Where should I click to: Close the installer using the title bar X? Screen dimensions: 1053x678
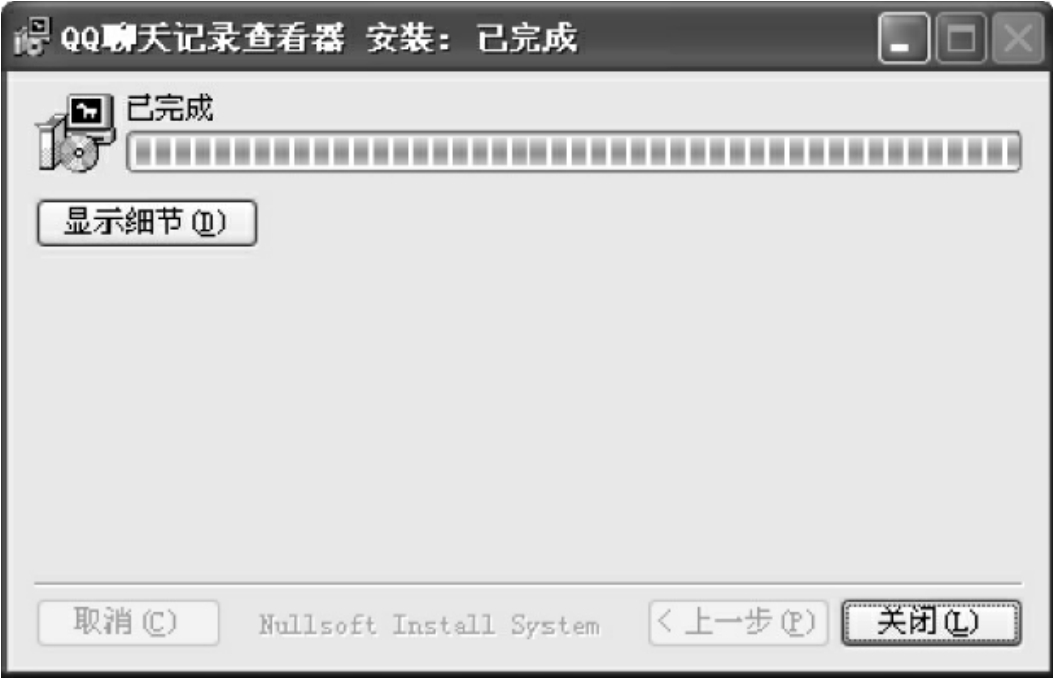pyautogui.click(x=1018, y=39)
